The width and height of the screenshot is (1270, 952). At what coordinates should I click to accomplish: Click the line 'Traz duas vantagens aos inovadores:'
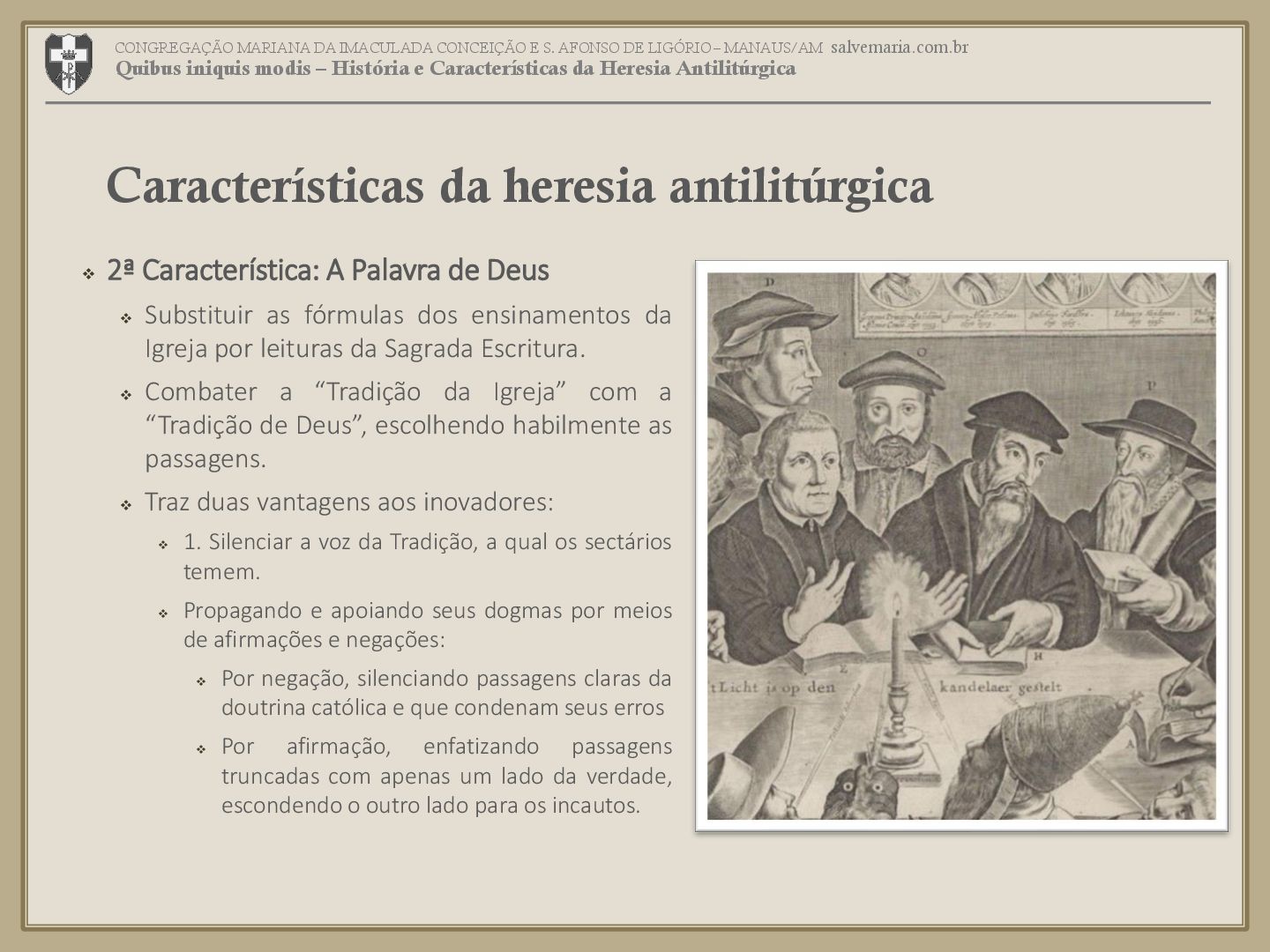[x=349, y=502]
